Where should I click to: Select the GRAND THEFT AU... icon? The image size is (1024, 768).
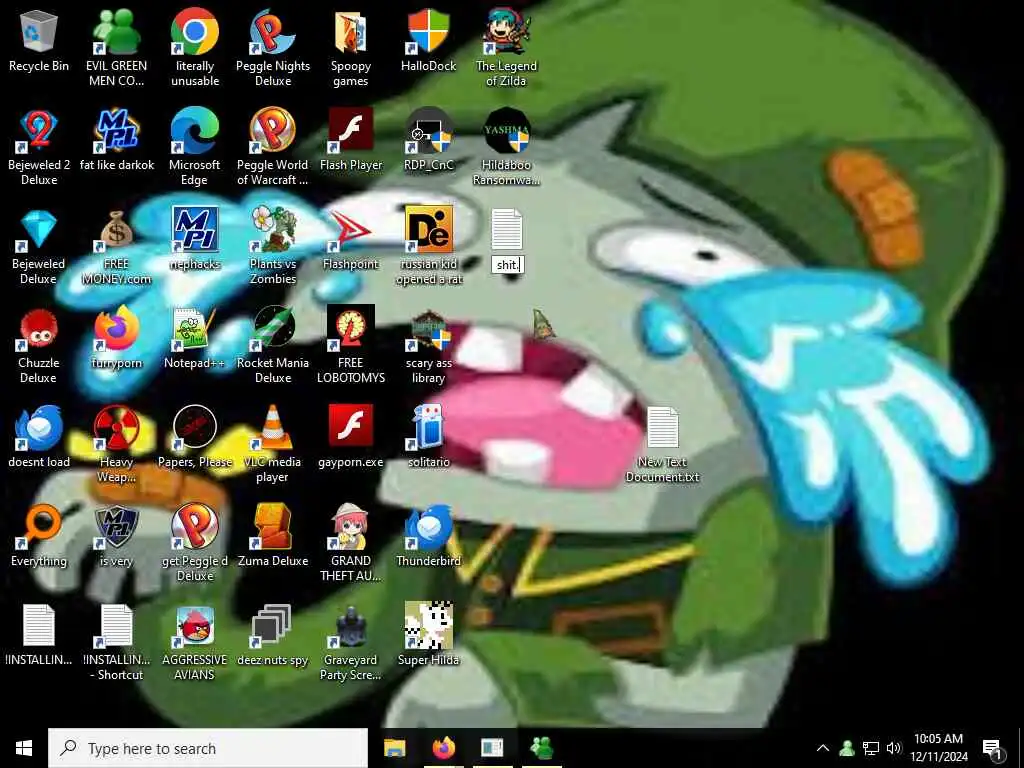click(x=351, y=526)
